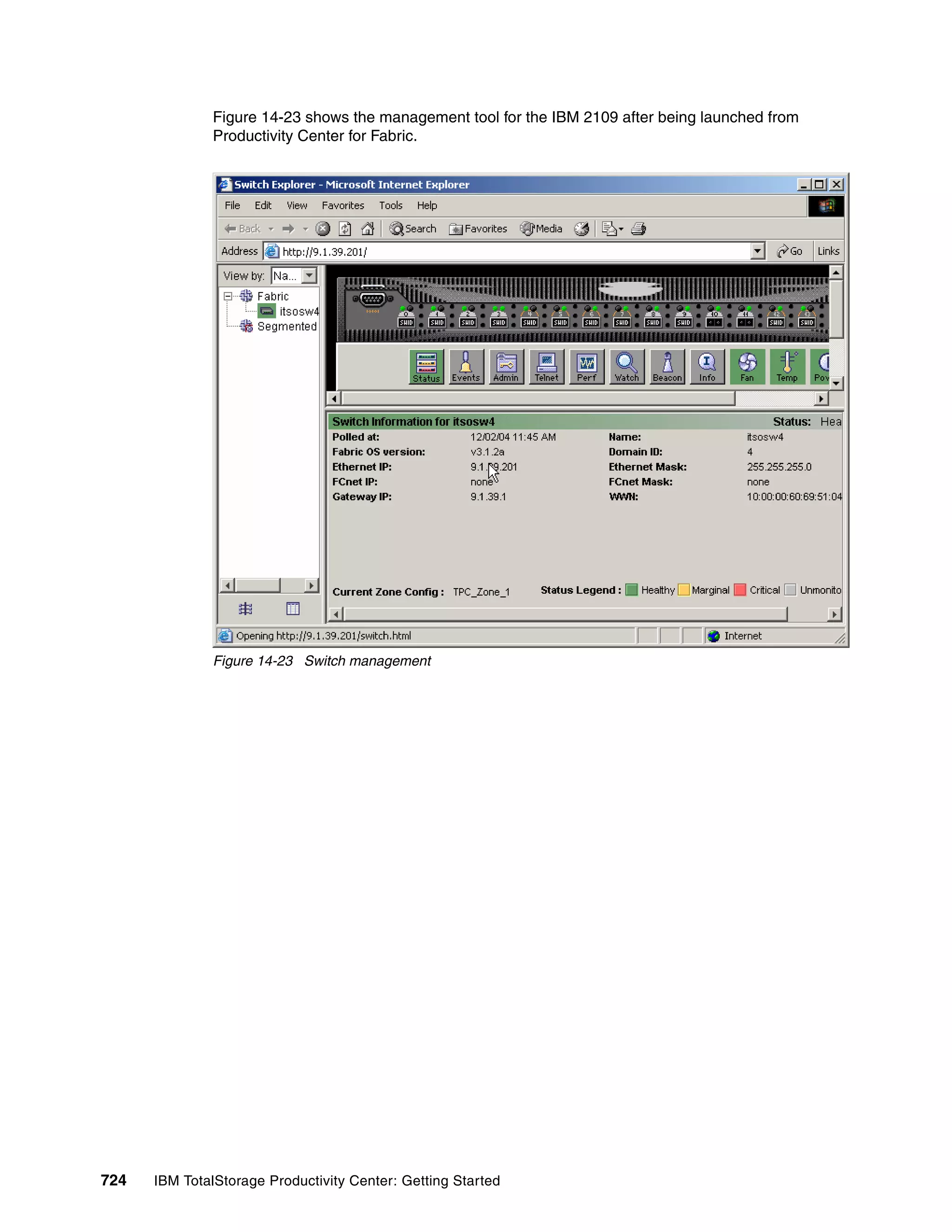
Task: Click the browser Refresh icon
Action: click(345, 228)
